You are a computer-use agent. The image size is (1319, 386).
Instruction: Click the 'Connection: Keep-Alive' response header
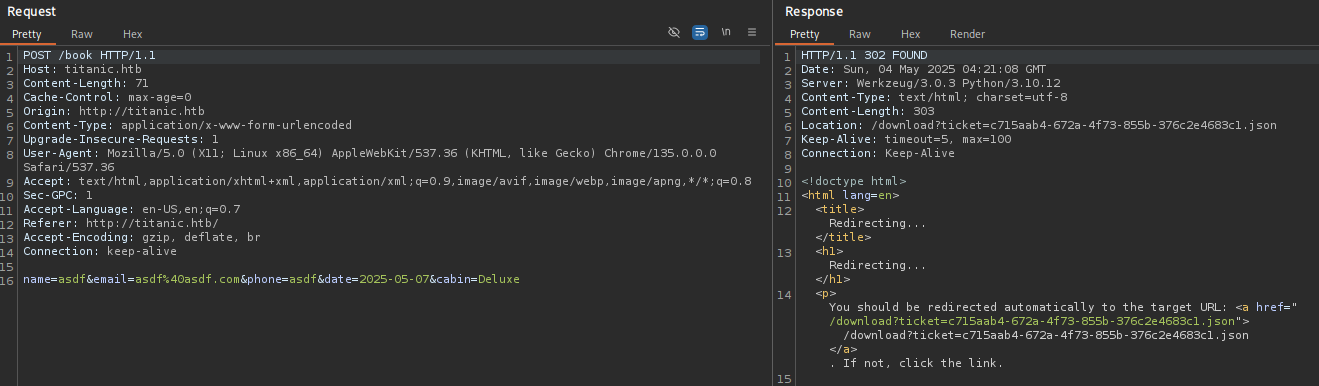point(878,153)
